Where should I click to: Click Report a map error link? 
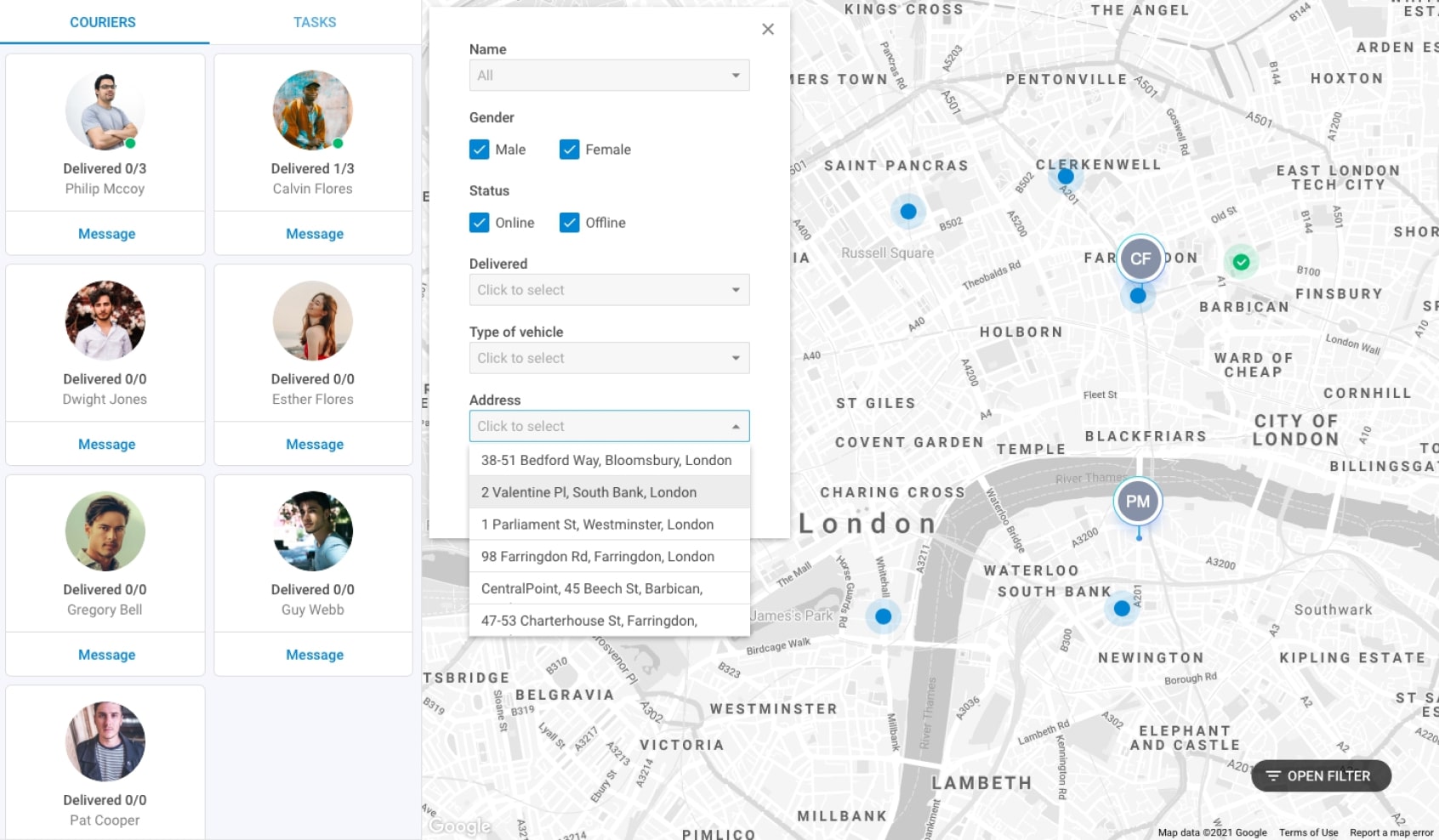[1391, 832]
